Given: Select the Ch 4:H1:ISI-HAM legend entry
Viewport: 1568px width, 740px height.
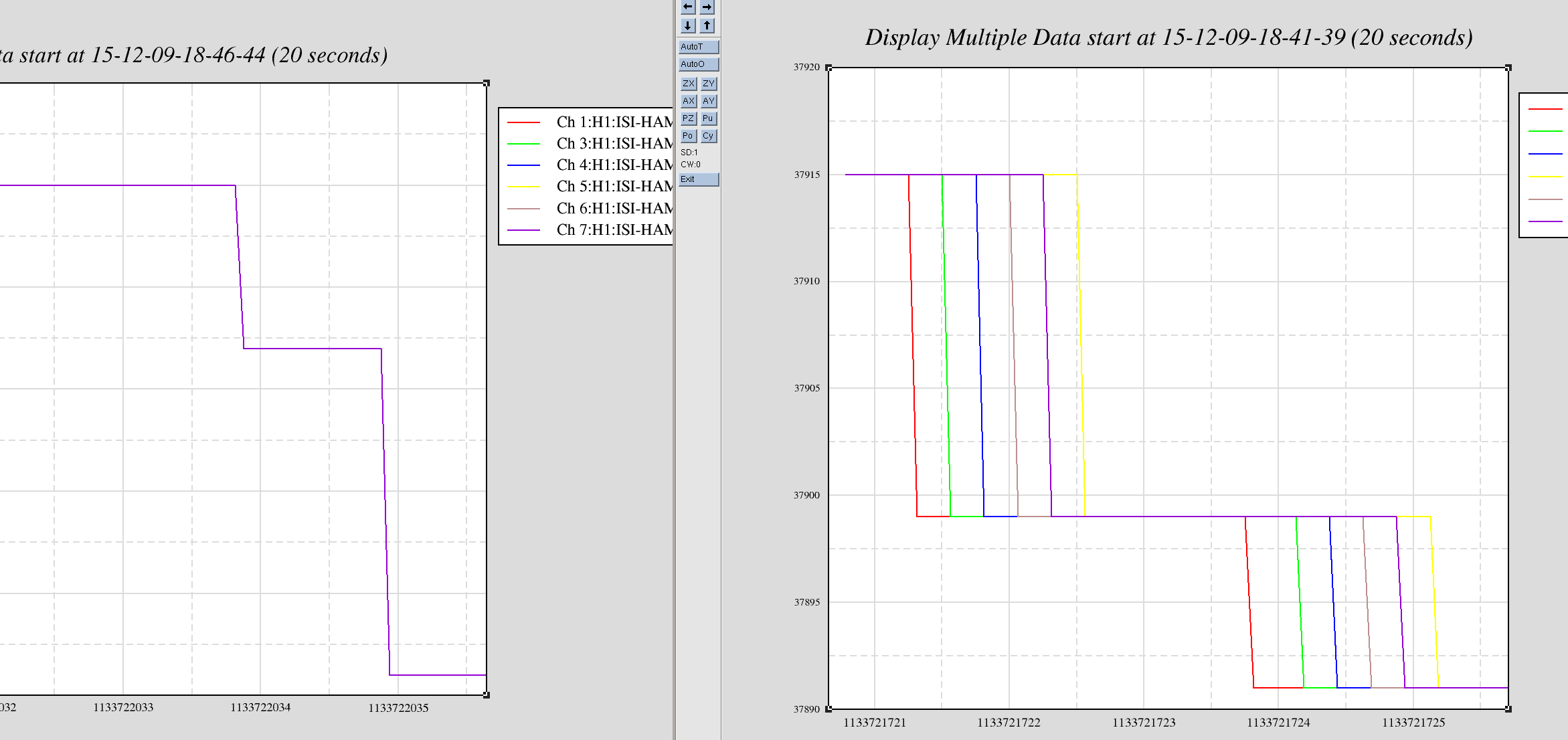Looking at the screenshot, I should point(590,165).
